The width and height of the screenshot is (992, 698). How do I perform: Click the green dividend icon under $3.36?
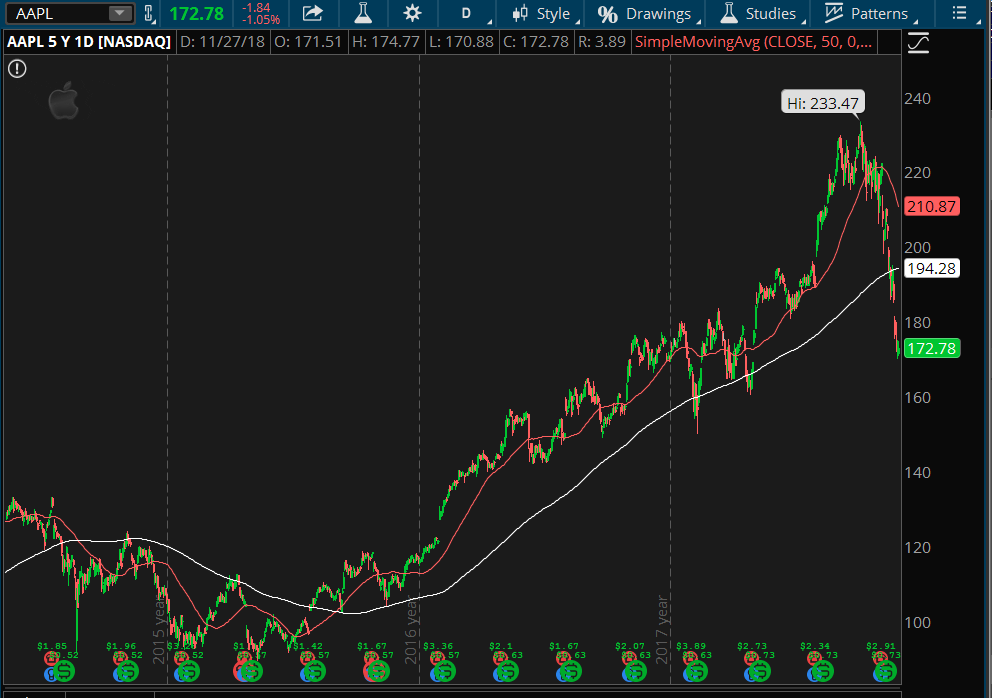(443, 670)
